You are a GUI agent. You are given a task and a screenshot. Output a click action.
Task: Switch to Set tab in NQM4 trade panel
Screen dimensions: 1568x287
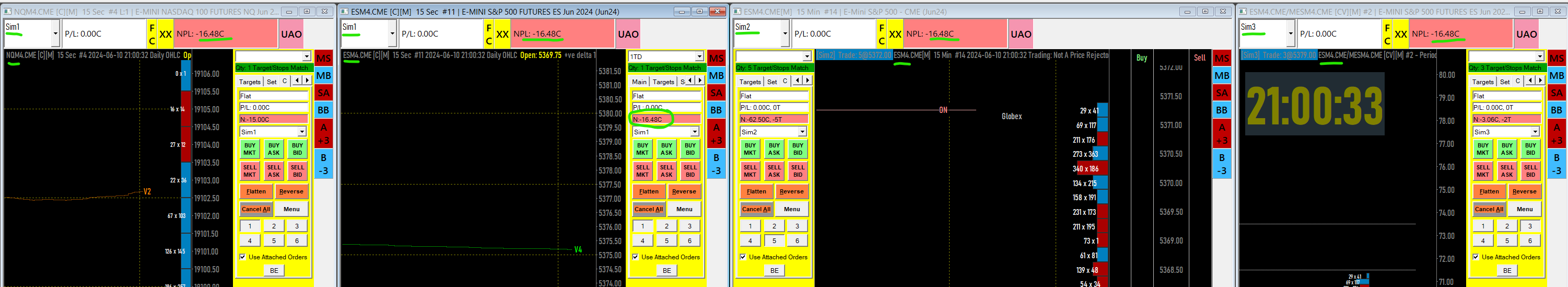[272, 82]
